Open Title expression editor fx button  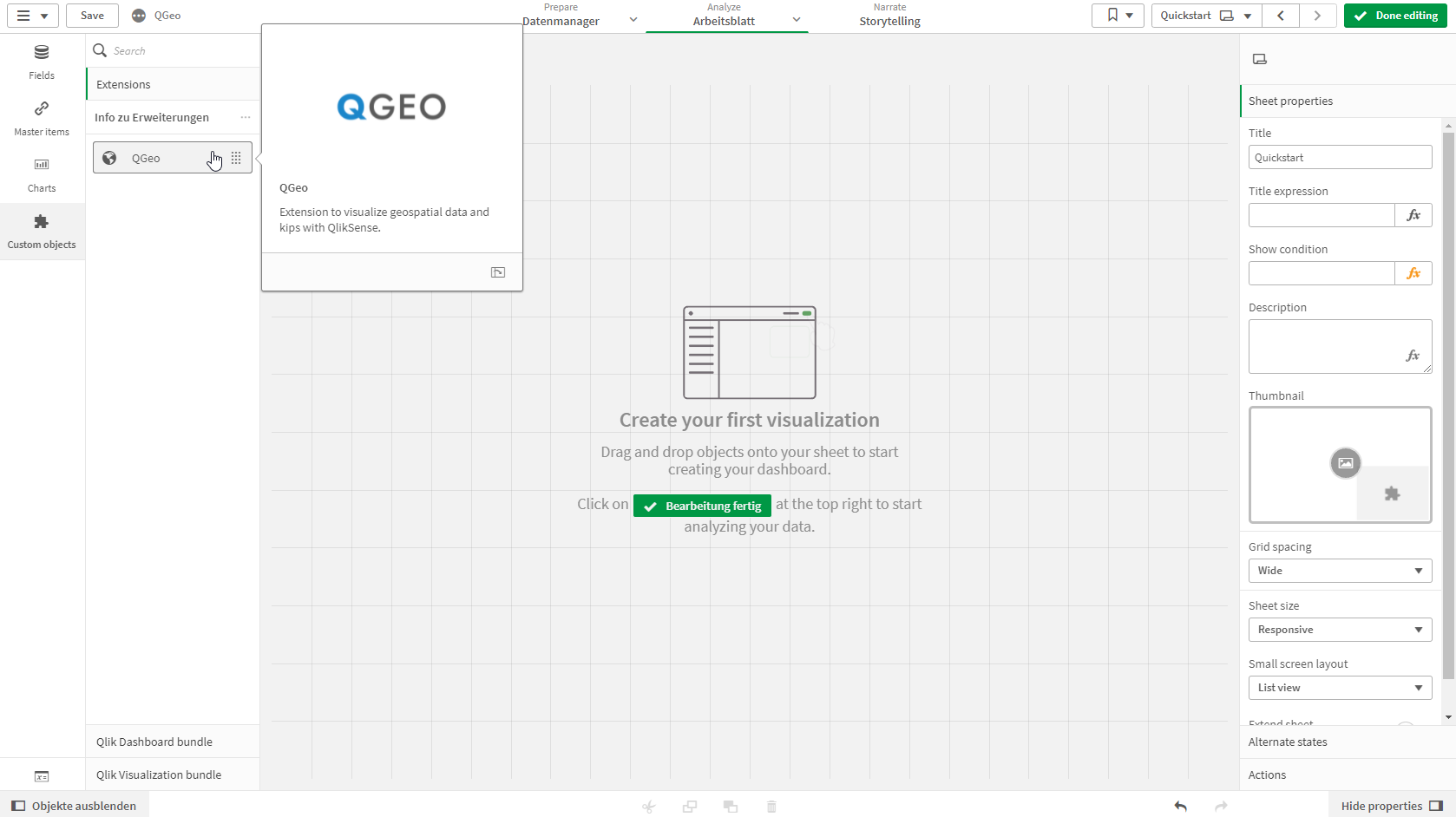(1413, 215)
